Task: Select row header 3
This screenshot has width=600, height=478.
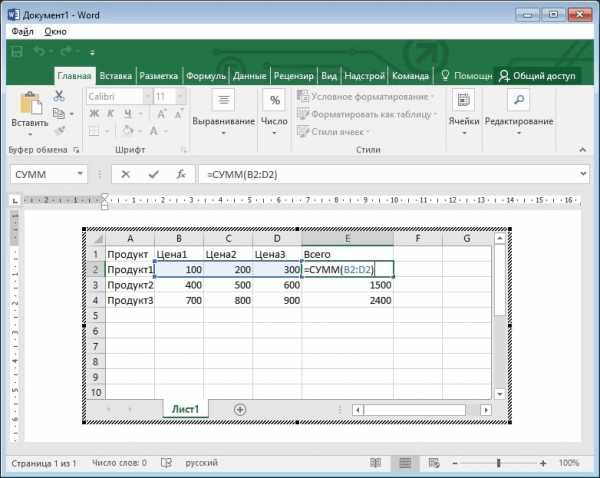Action: coord(96,285)
